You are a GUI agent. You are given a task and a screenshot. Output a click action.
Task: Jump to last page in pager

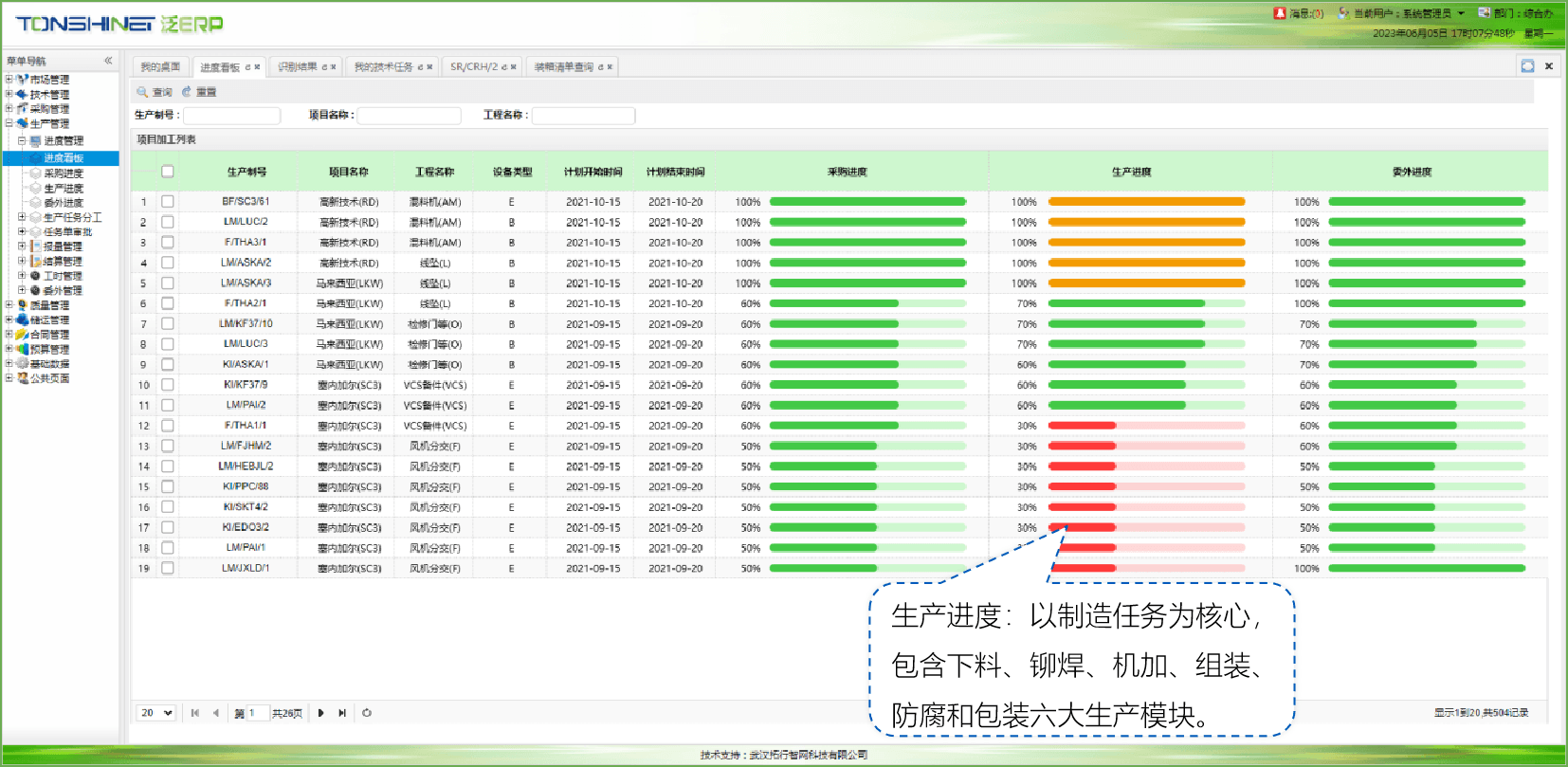342,713
